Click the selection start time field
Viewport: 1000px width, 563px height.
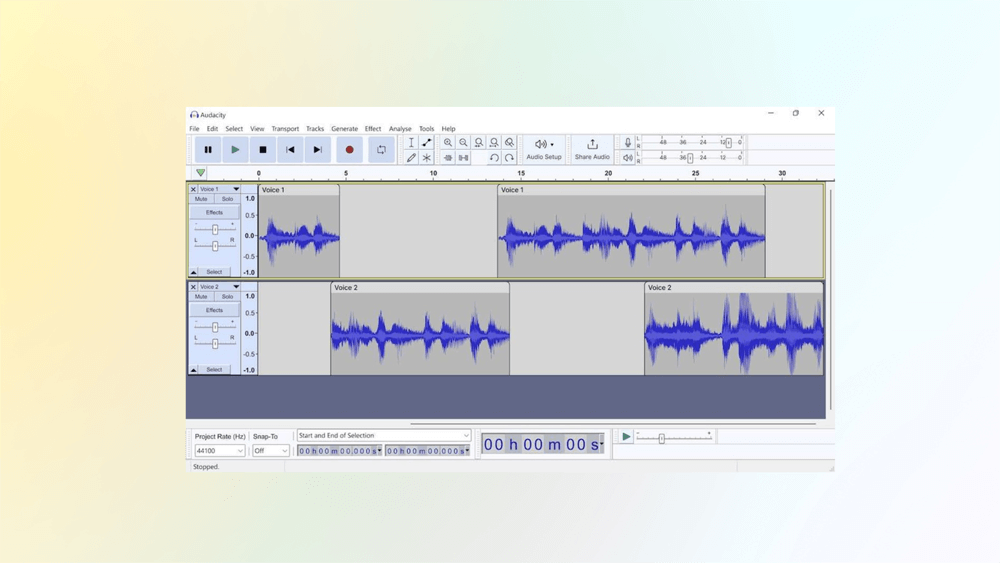(x=339, y=451)
